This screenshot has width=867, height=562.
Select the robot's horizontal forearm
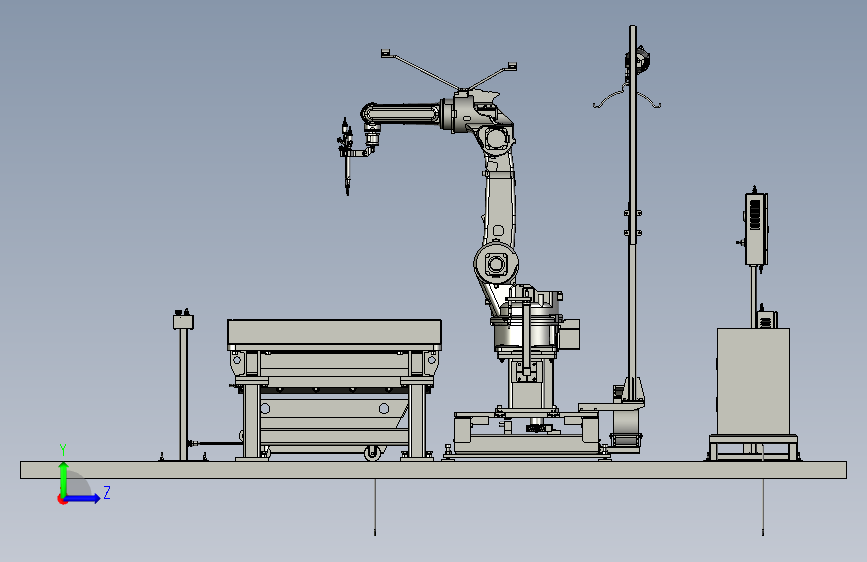(x=402, y=115)
